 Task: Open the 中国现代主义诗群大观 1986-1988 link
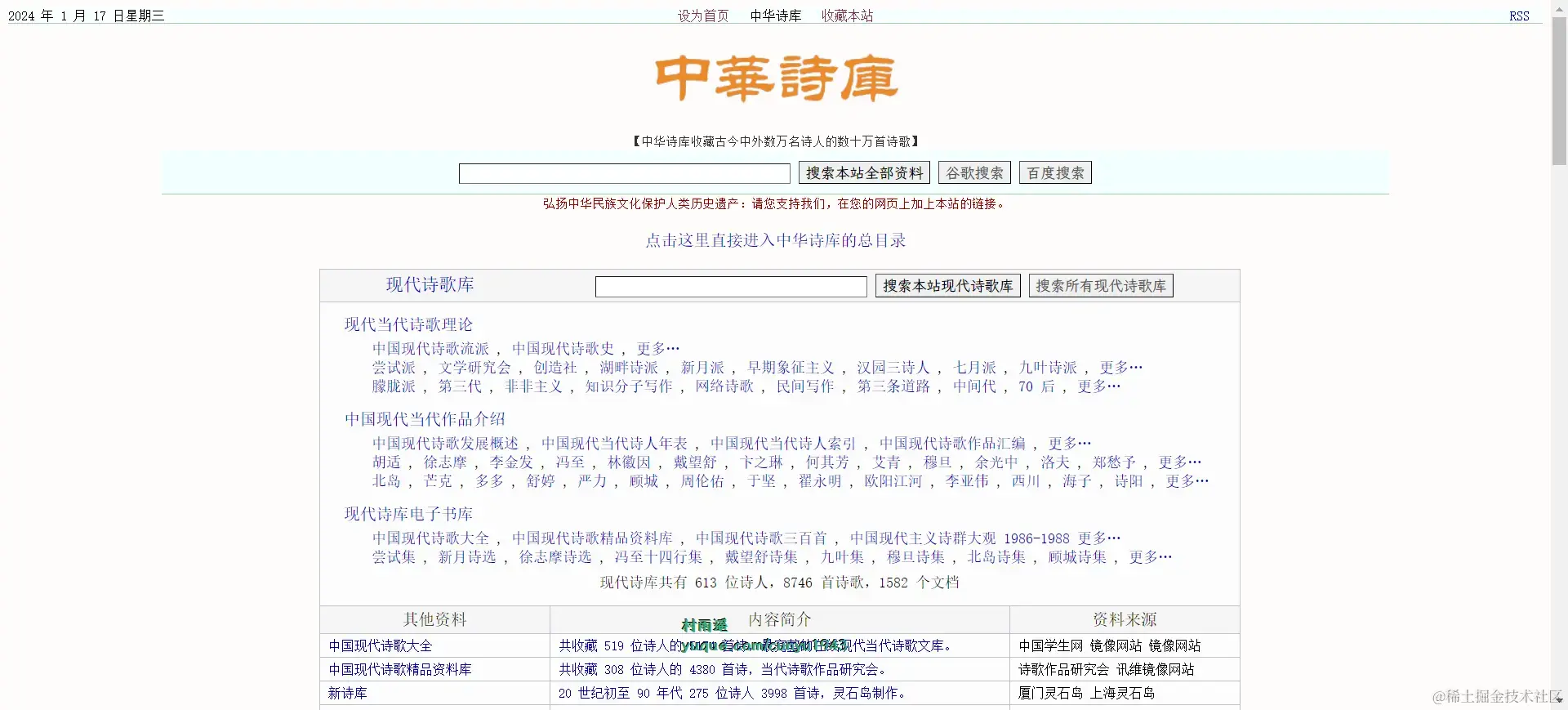(x=960, y=538)
